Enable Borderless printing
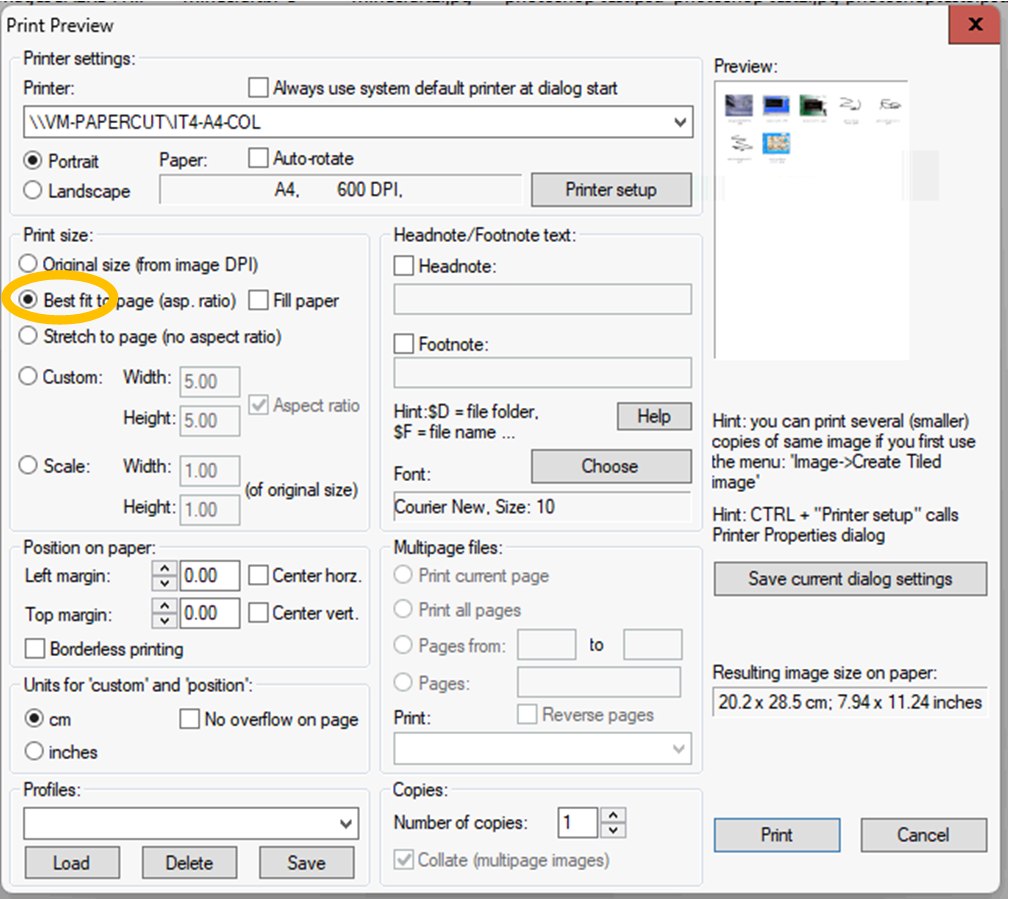This screenshot has height=900, width=1009. pos(34,649)
